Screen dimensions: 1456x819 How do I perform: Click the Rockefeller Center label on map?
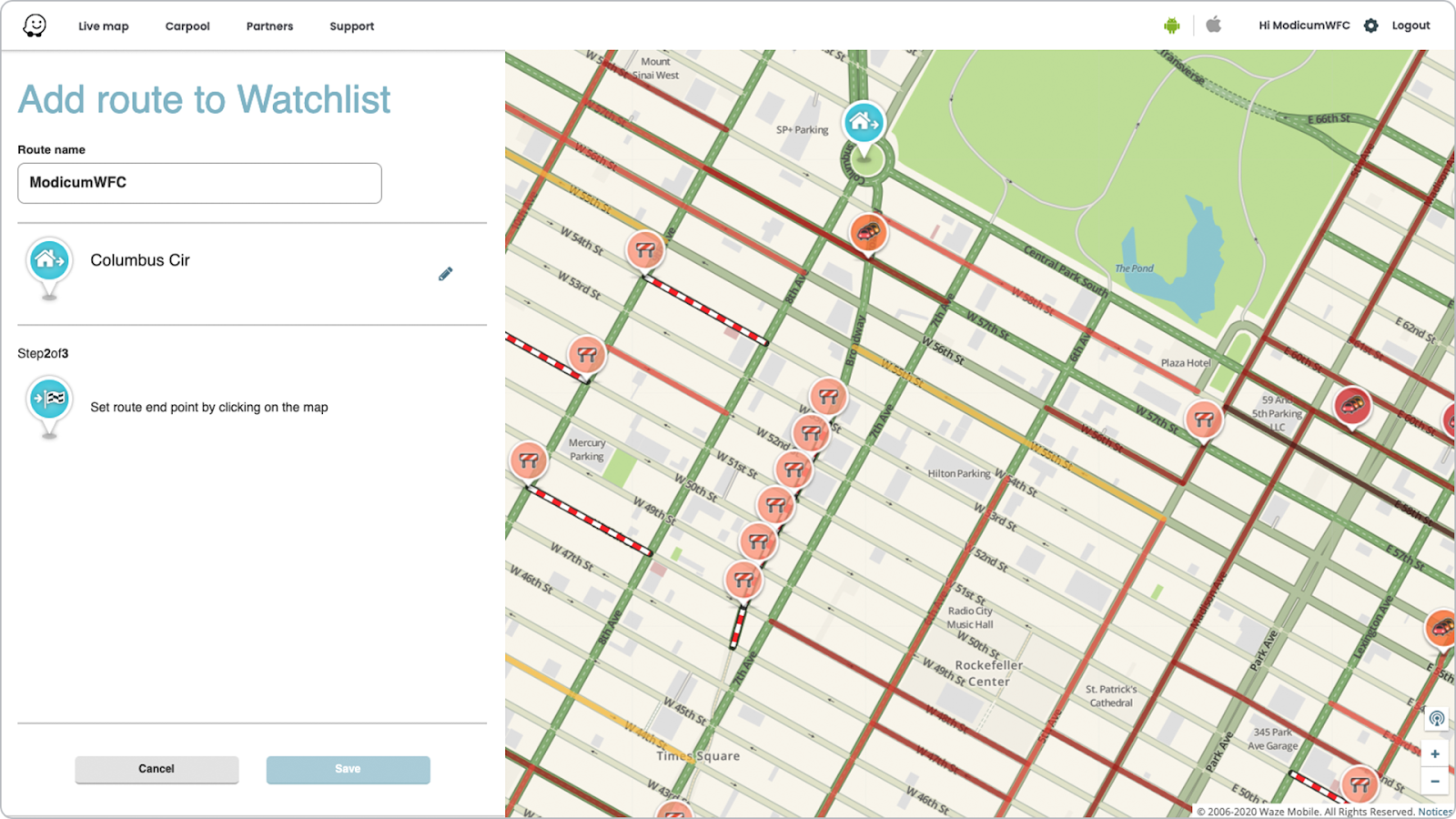tap(988, 673)
